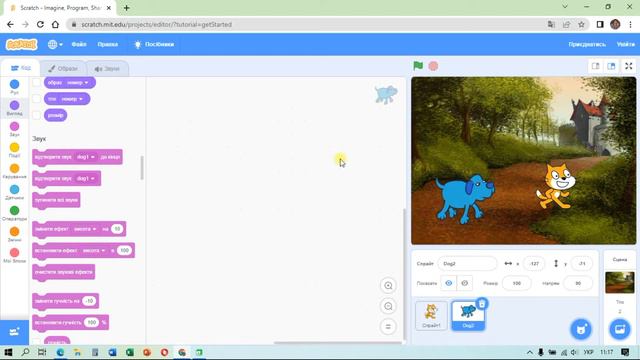Open the Файл menu
640x360 pixels.
(79, 44)
